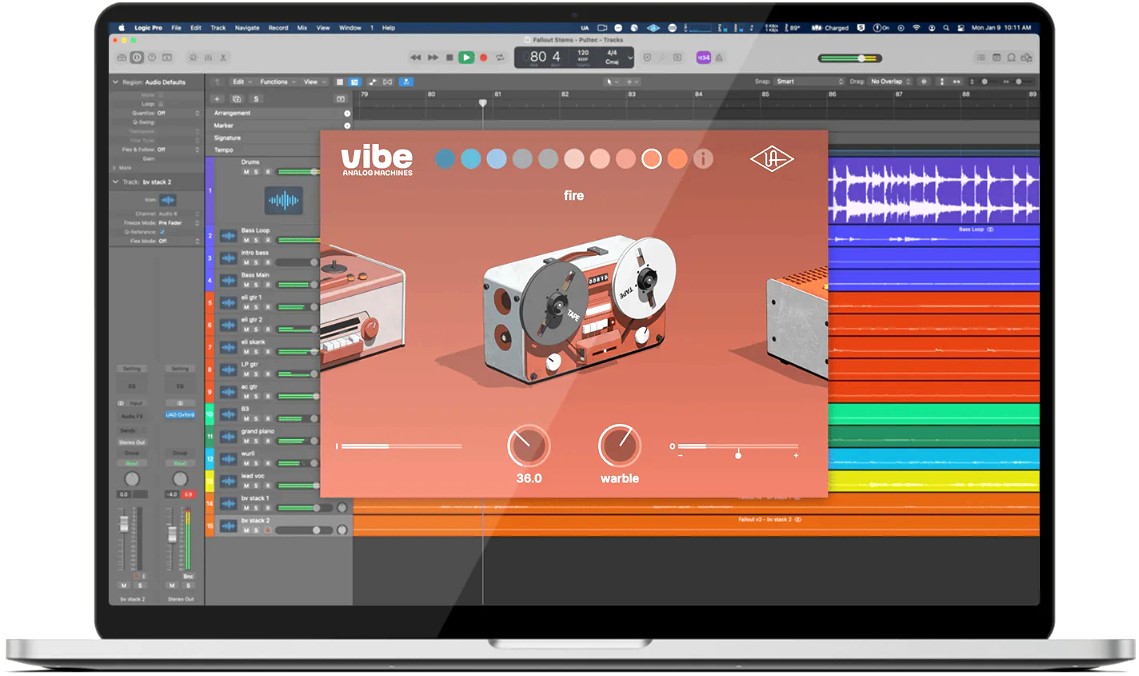Collapse the Track bv stack 2 section
This screenshot has width=1139, height=676.
[x=115, y=182]
